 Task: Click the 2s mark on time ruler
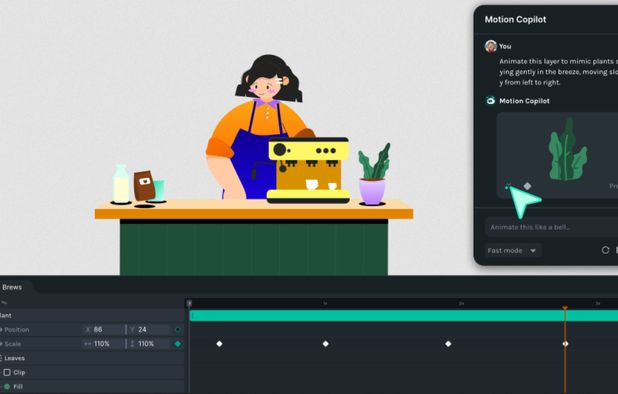(461, 303)
